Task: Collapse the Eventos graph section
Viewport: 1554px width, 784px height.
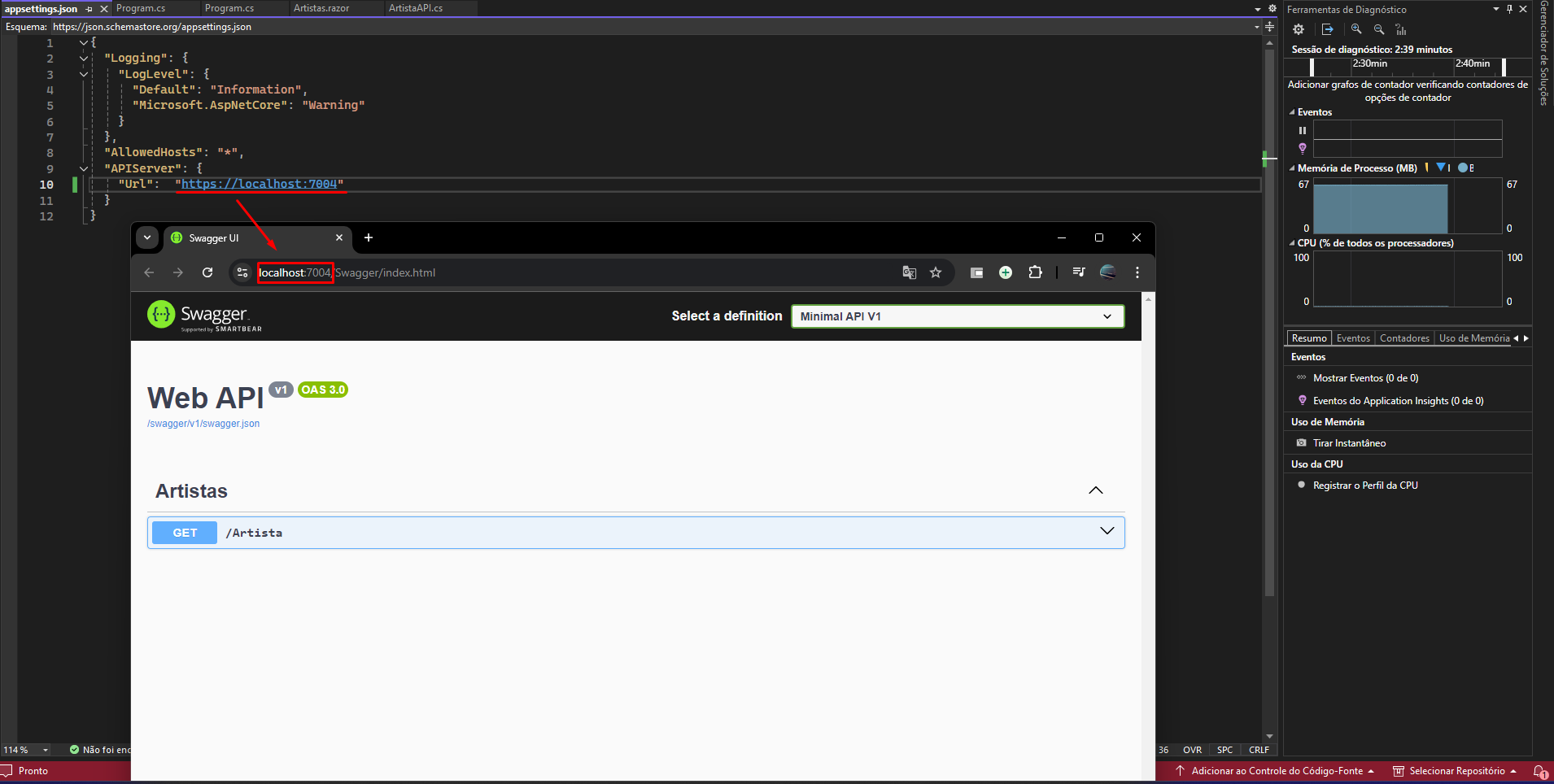Action: [x=1292, y=112]
